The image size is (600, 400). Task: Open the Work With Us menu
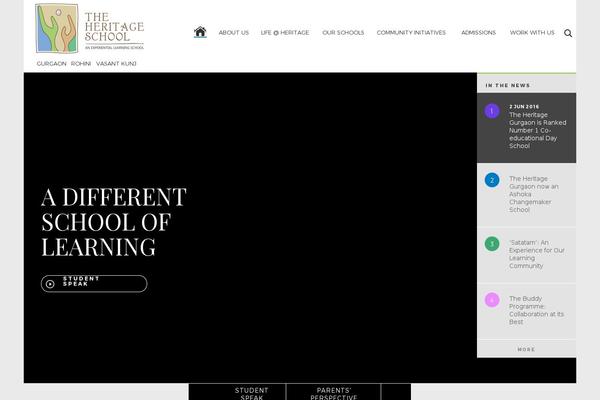[532, 33]
